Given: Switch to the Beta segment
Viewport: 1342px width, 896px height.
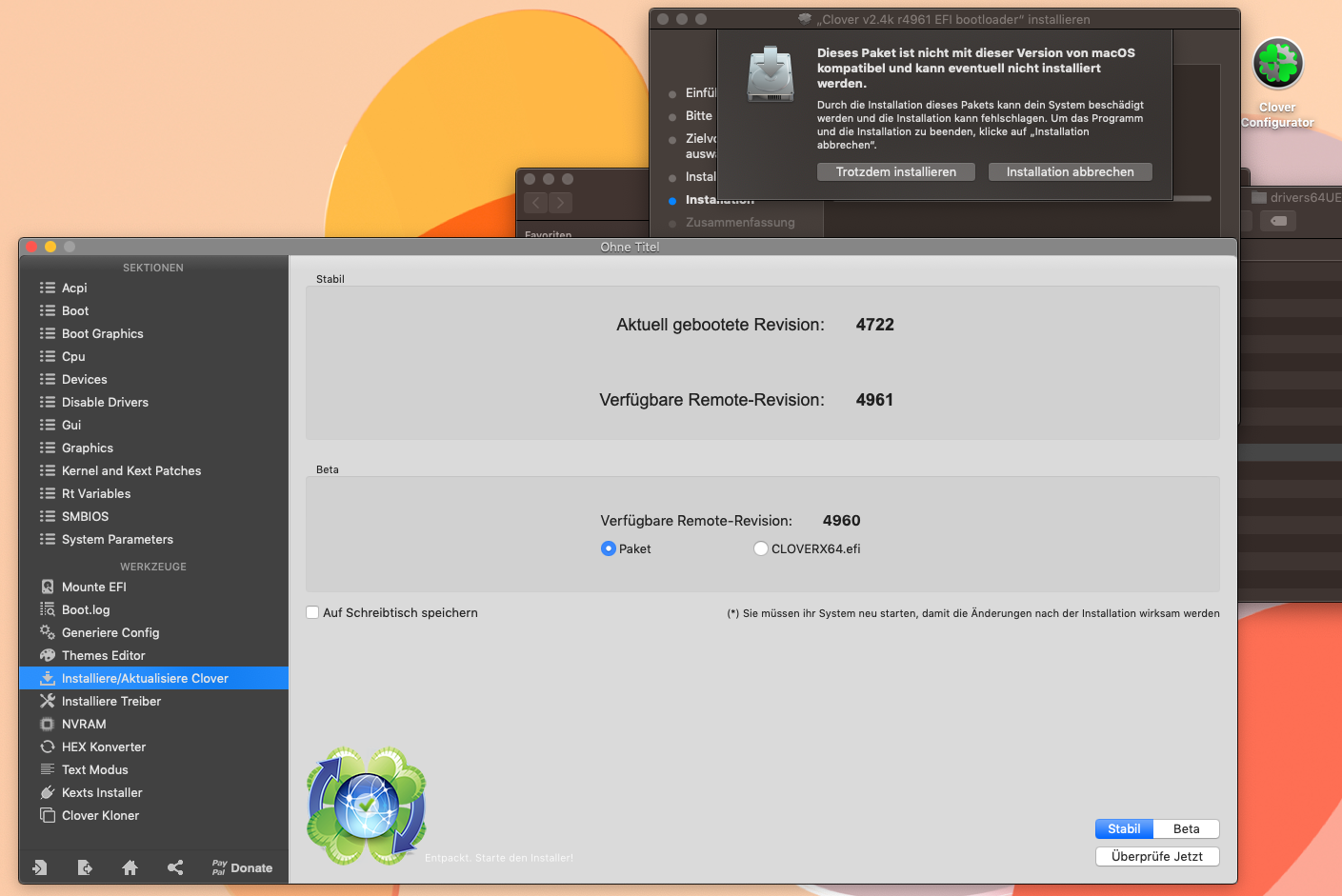Looking at the screenshot, I should point(1187,828).
